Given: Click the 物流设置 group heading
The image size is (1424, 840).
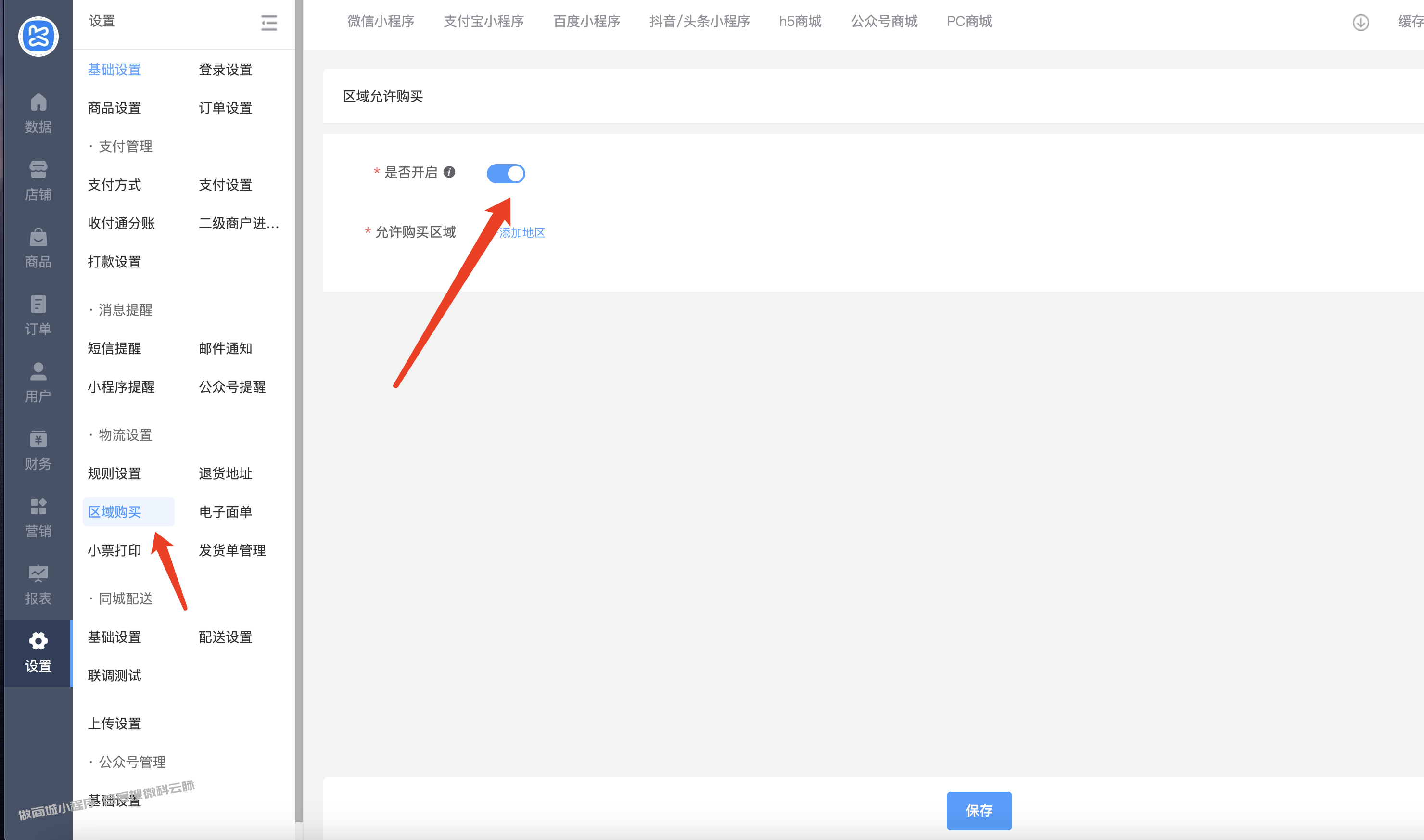Looking at the screenshot, I should (x=126, y=435).
